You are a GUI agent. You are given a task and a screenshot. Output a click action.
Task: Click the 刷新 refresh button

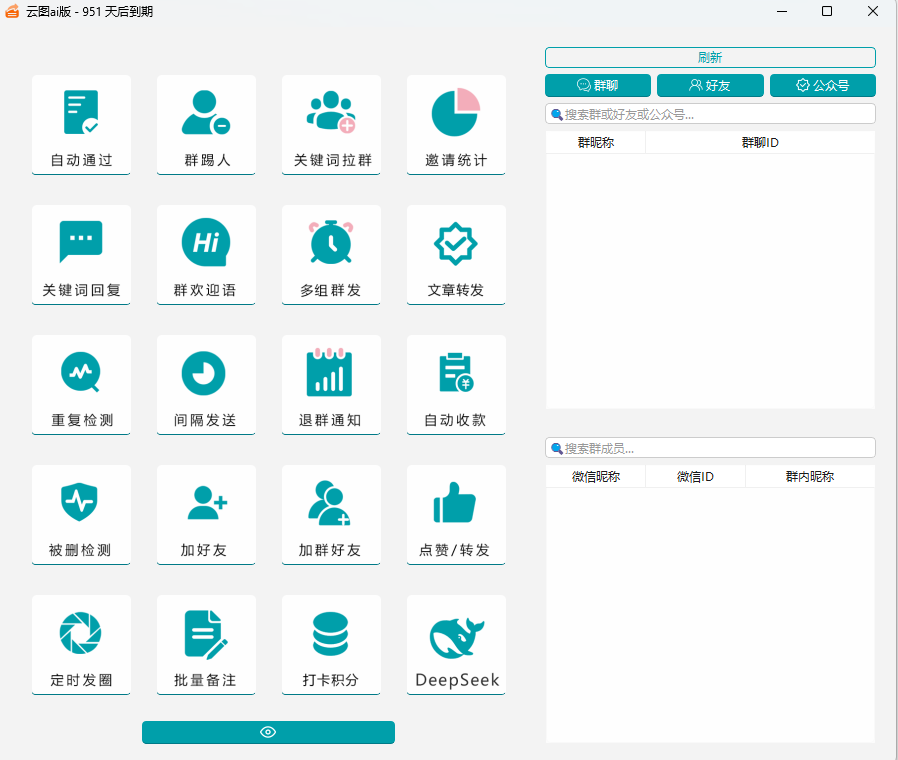(710, 58)
